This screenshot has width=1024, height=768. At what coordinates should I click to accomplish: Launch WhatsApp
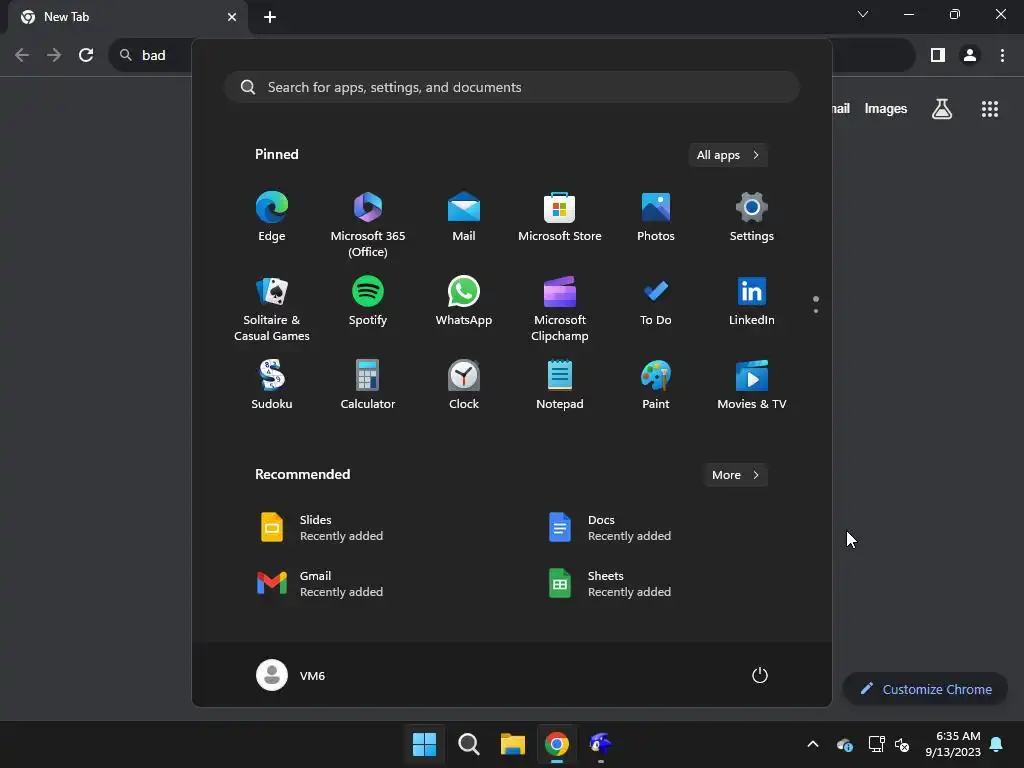[464, 301]
